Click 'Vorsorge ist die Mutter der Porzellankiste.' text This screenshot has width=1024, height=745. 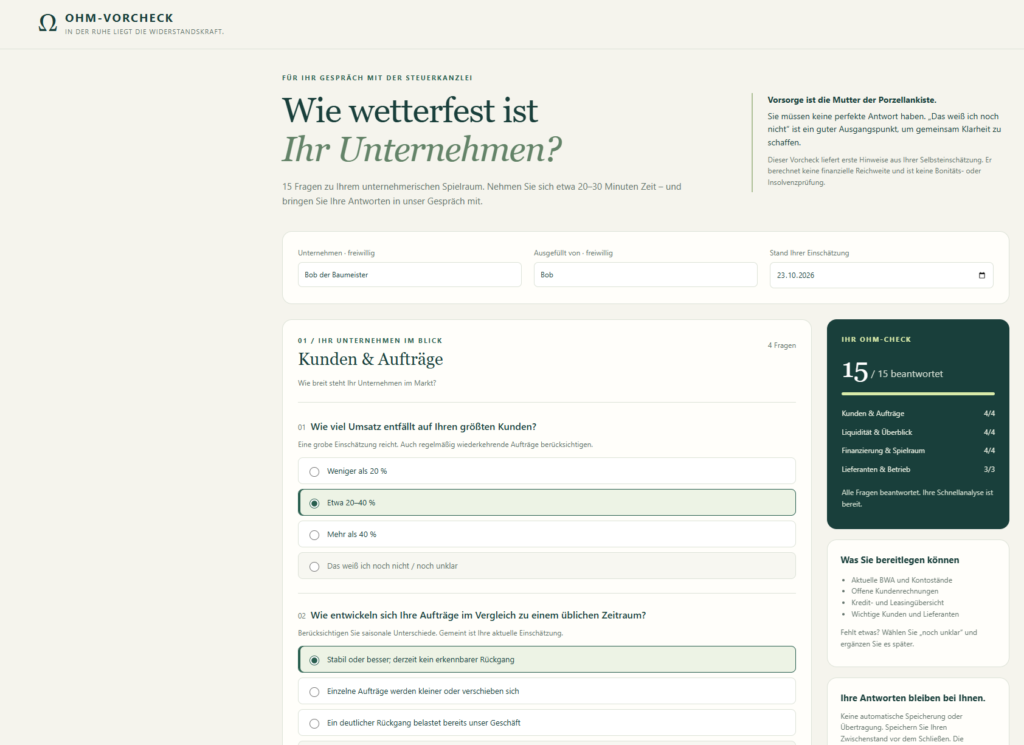click(852, 100)
